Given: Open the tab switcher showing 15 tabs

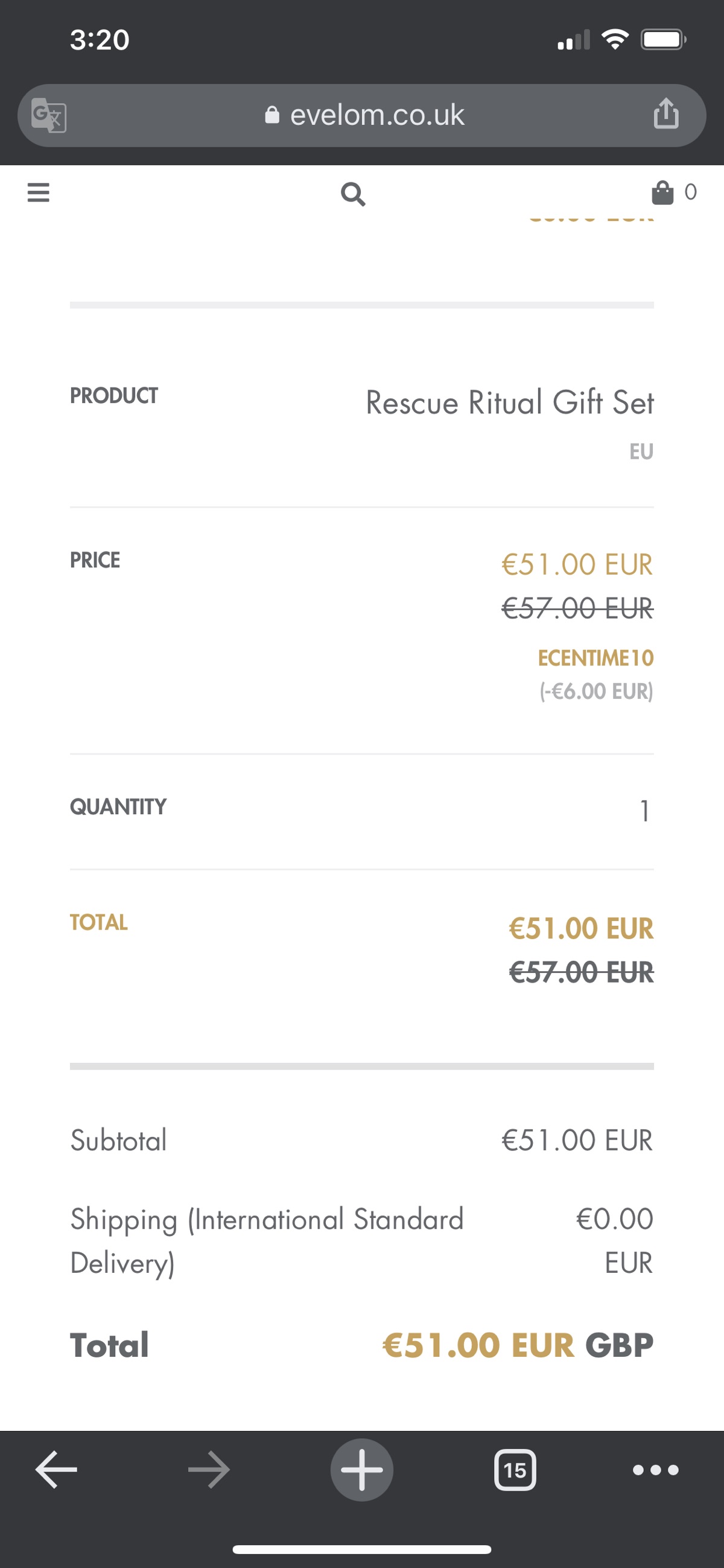Looking at the screenshot, I should coord(515,1470).
